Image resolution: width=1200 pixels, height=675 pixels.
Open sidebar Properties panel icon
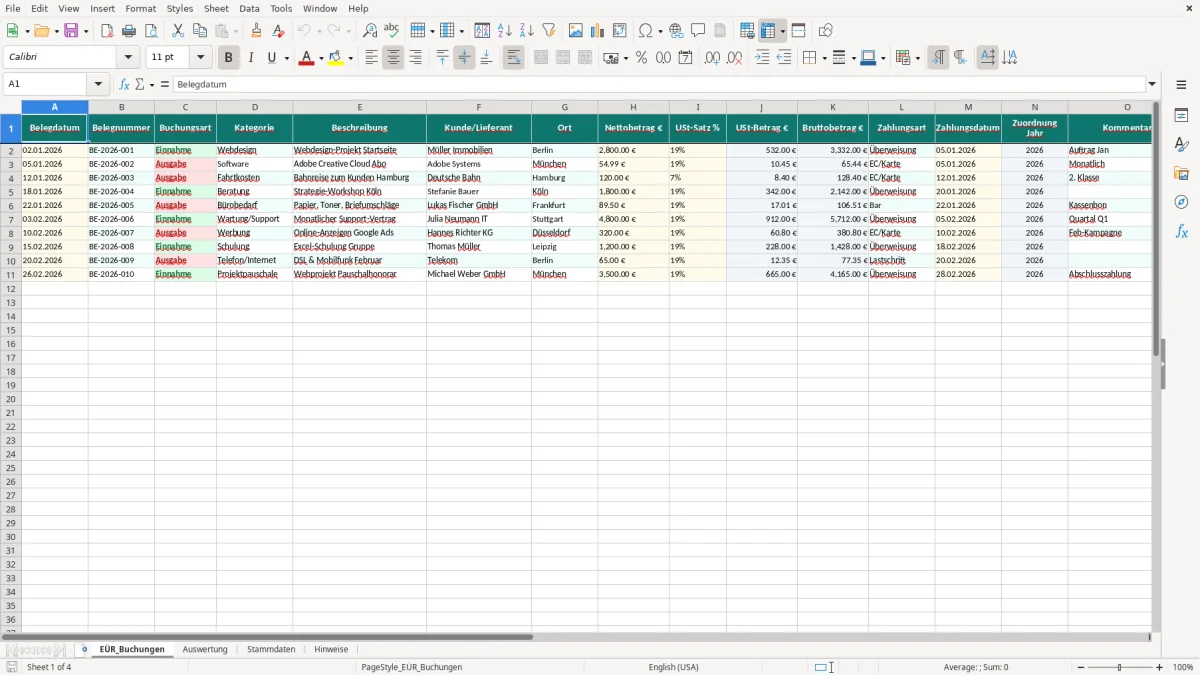coord(1181,115)
